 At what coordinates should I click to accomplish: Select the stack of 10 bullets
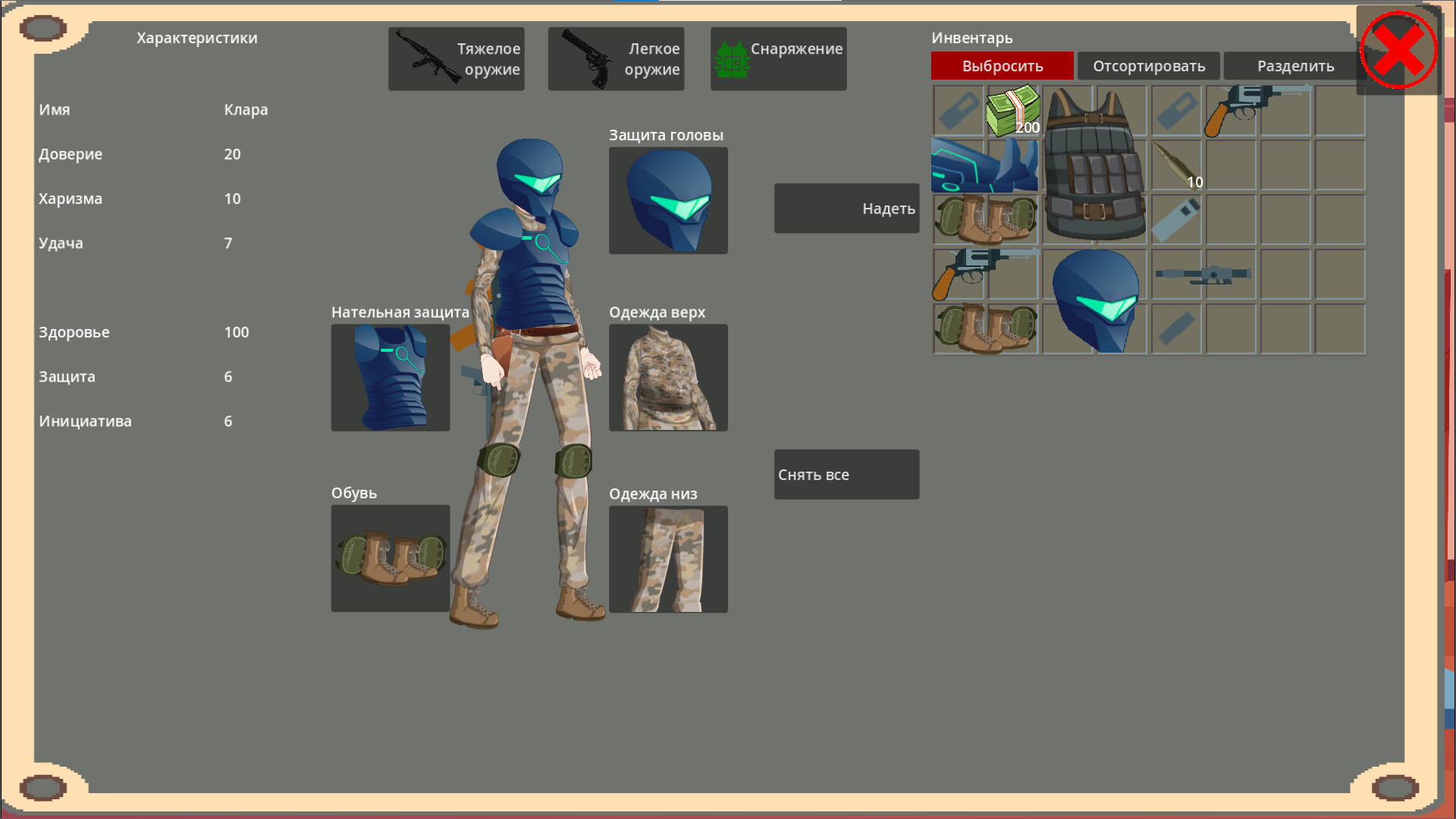(x=1176, y=165)
